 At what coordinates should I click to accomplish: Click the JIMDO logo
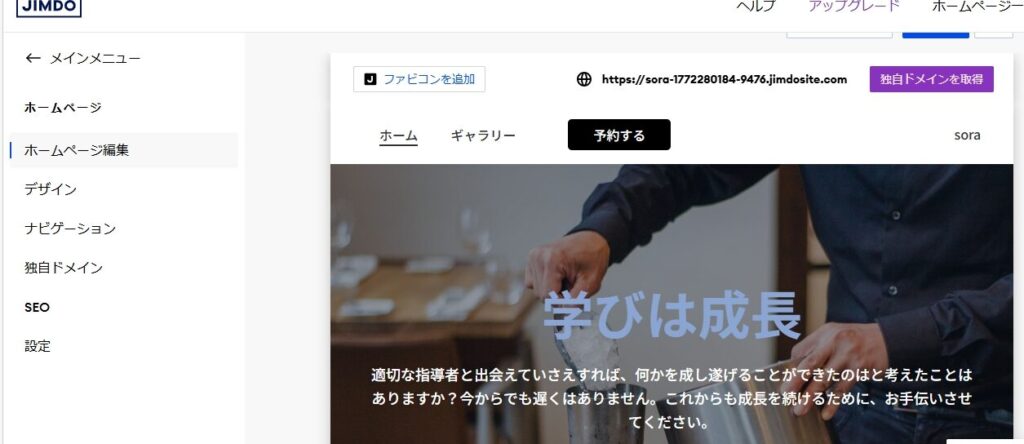click(x=49, y=7)
